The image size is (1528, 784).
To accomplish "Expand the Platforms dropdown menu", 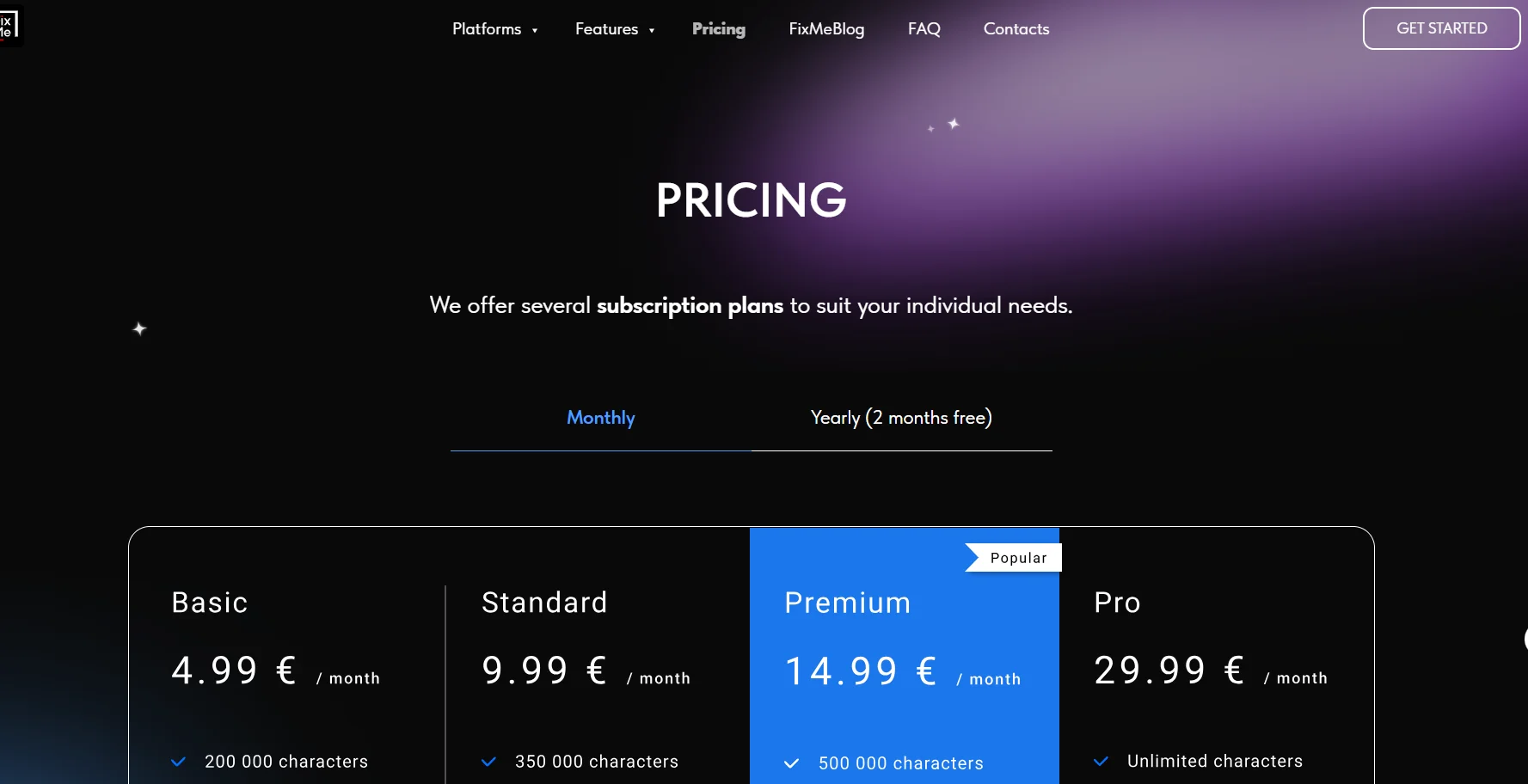I will (487, 29).
